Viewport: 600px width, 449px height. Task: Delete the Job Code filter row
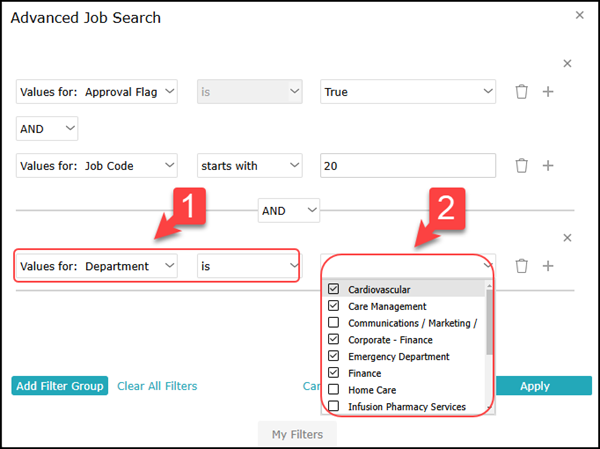[x=521, y=166]
